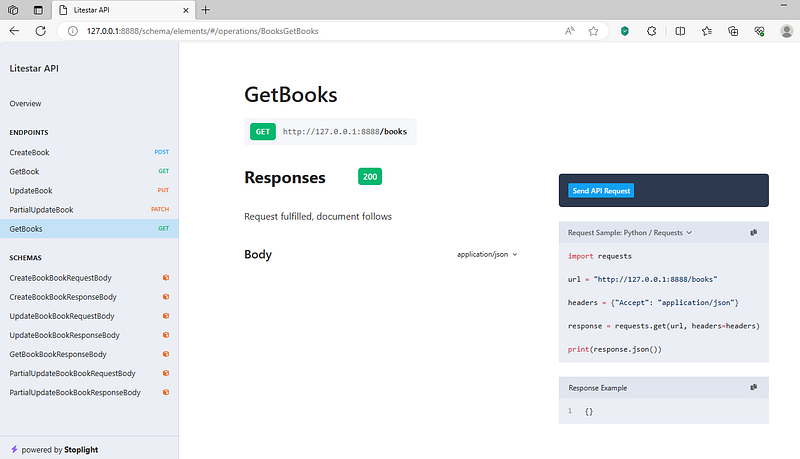Click the Litestar API sidebar title
Screen dimensions: 800x459
[34, 68]
